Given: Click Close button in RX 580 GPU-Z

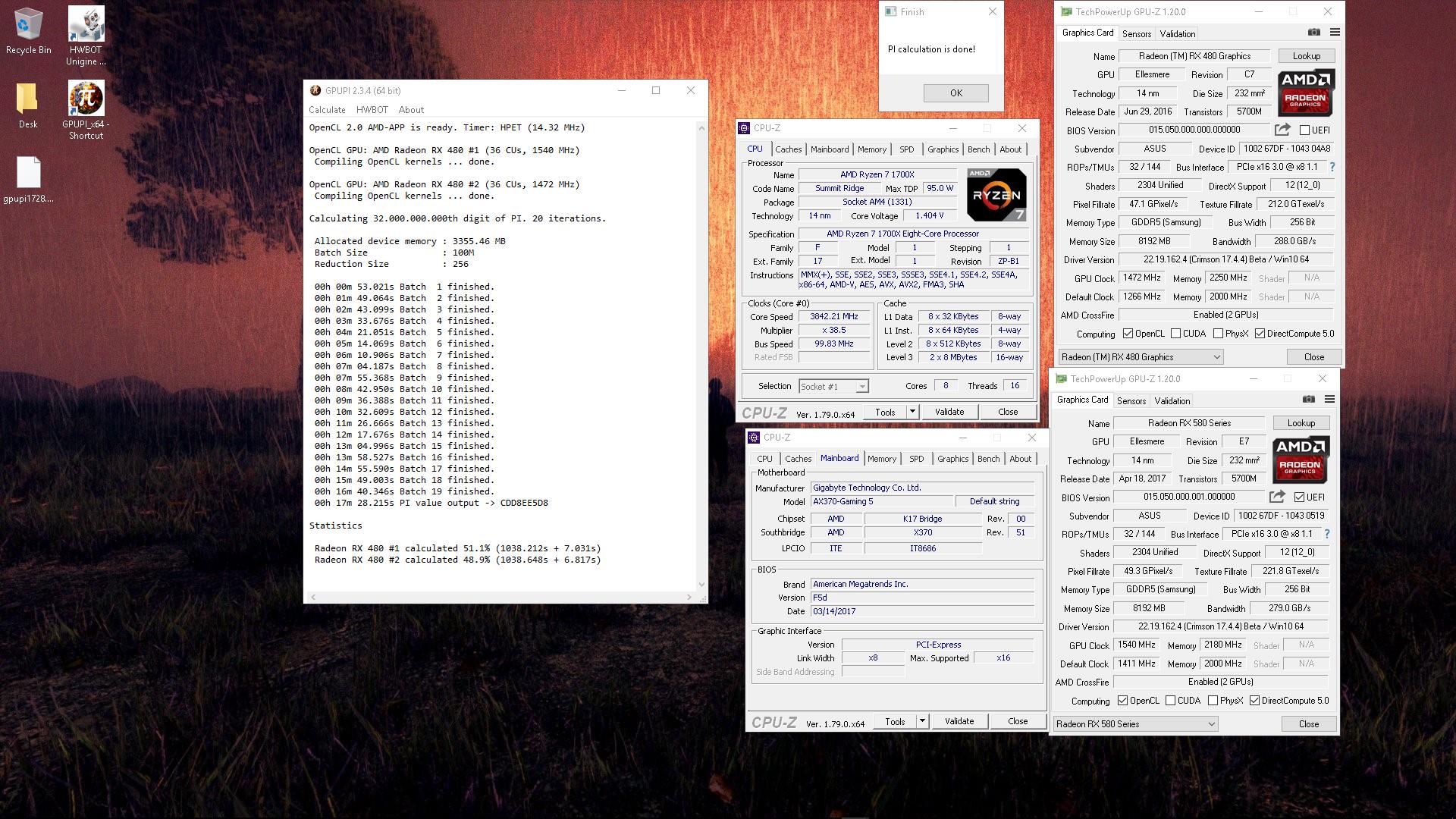Looking at the screenshot, I should click(x=1308, y=724).
